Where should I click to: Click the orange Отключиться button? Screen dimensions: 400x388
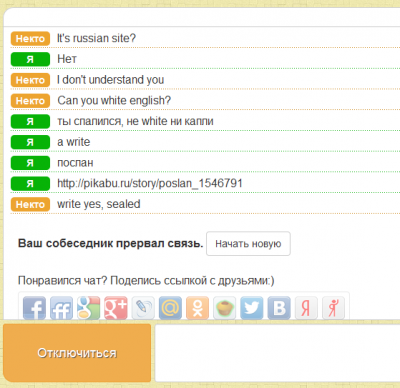coord(77,353)
